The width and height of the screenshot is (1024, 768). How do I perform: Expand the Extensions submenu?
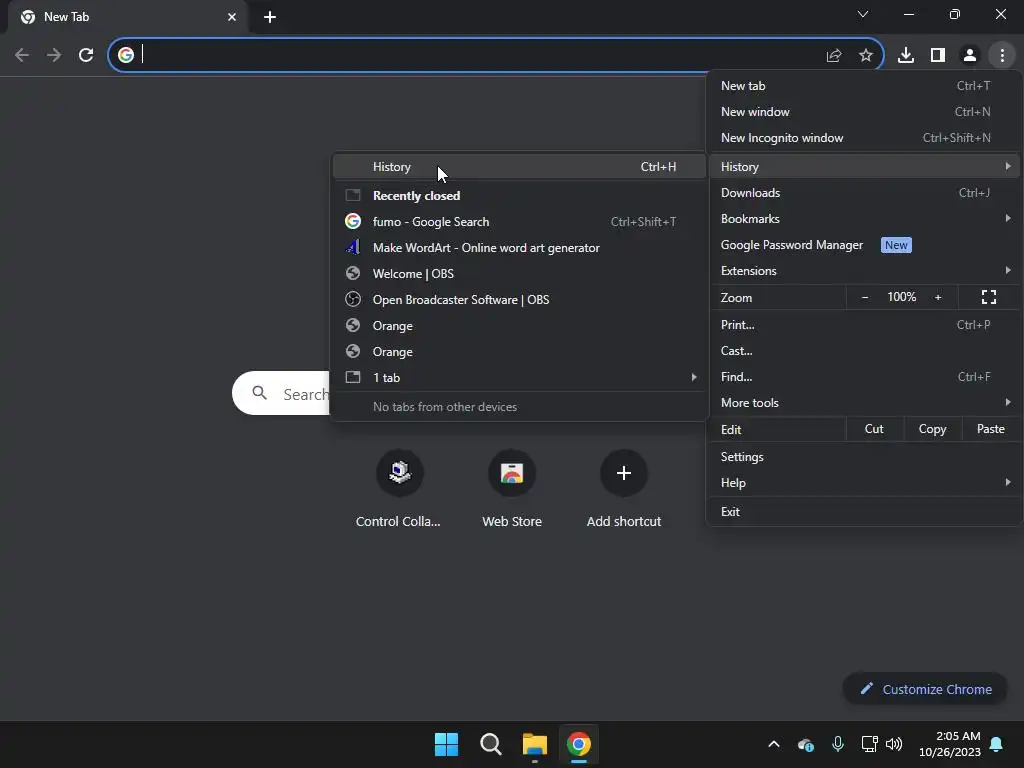coord(865,271)
